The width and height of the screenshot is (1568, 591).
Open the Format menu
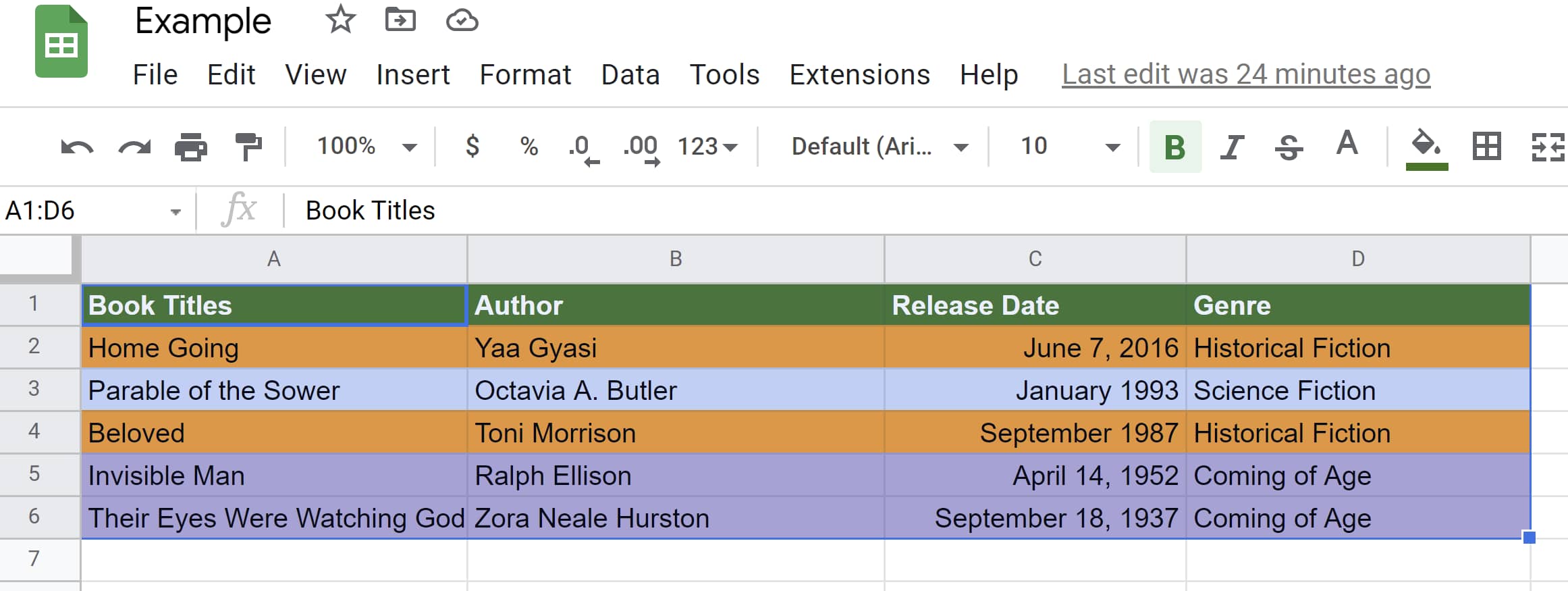pyautogui.click(x=525, y=74)
